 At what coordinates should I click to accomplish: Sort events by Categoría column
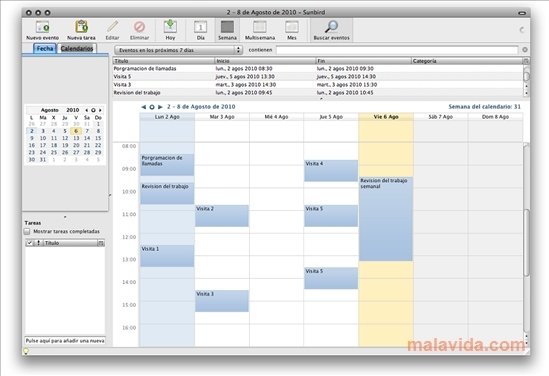coord(467,61)
